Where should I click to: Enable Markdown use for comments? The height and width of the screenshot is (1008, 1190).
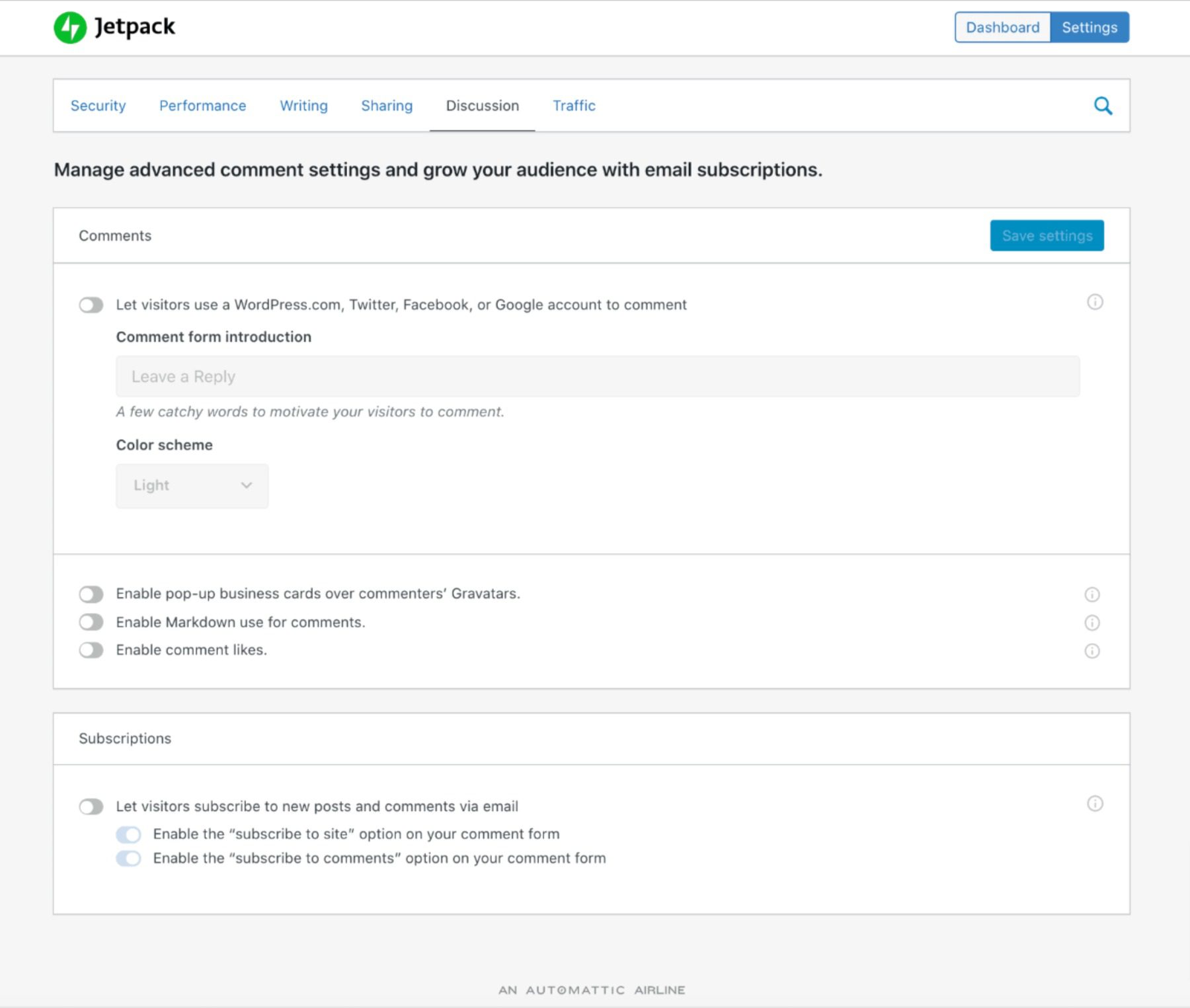[x=91, y=622]
